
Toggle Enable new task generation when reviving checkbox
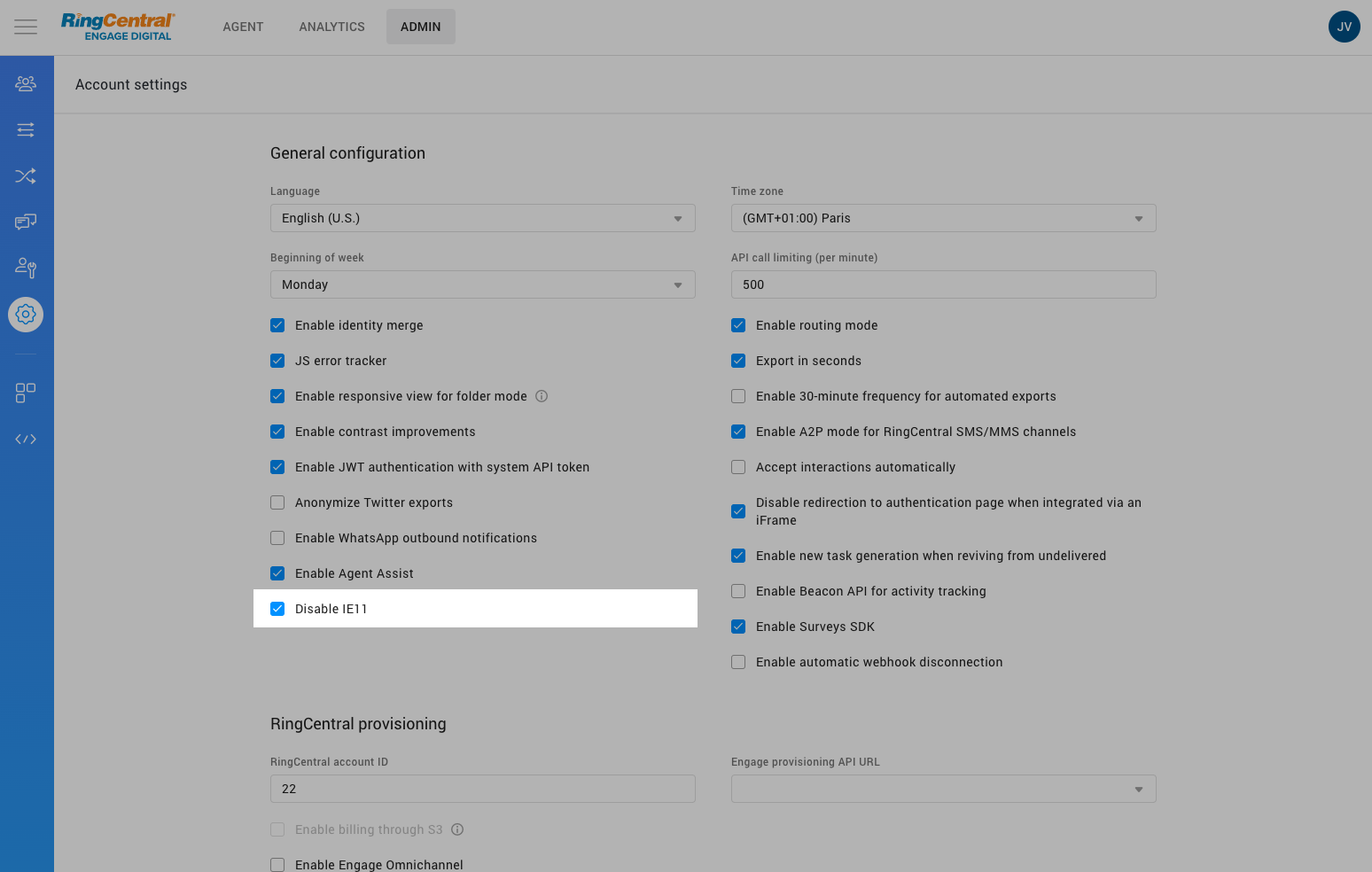coord(738,556)
